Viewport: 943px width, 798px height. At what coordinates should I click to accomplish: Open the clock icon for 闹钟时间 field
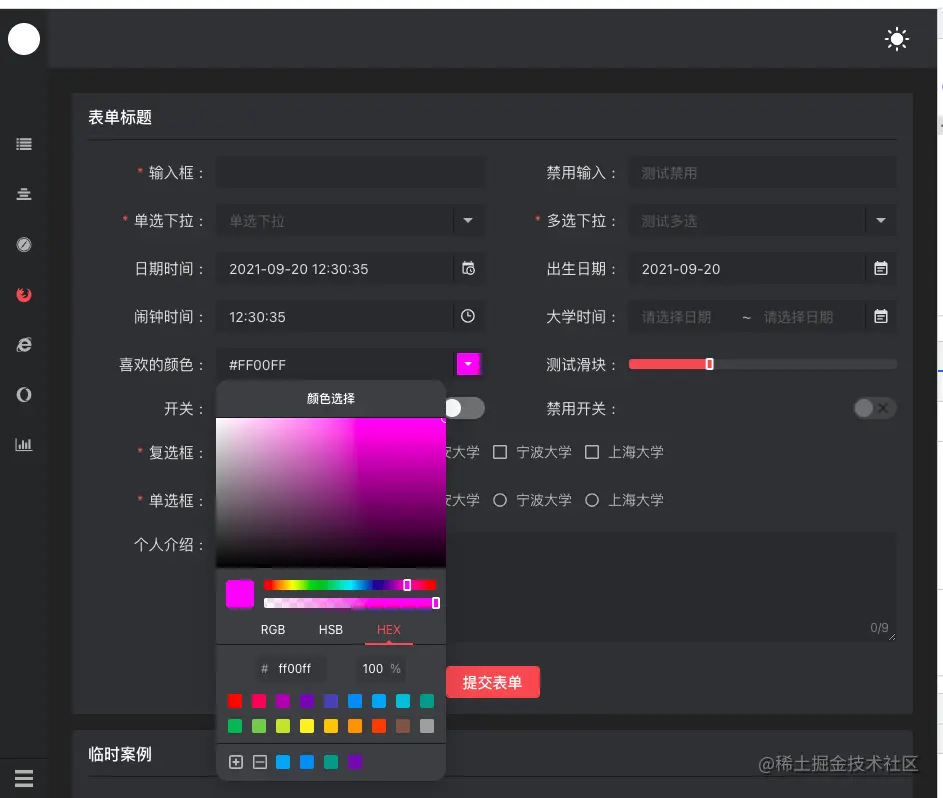[467, 316]
